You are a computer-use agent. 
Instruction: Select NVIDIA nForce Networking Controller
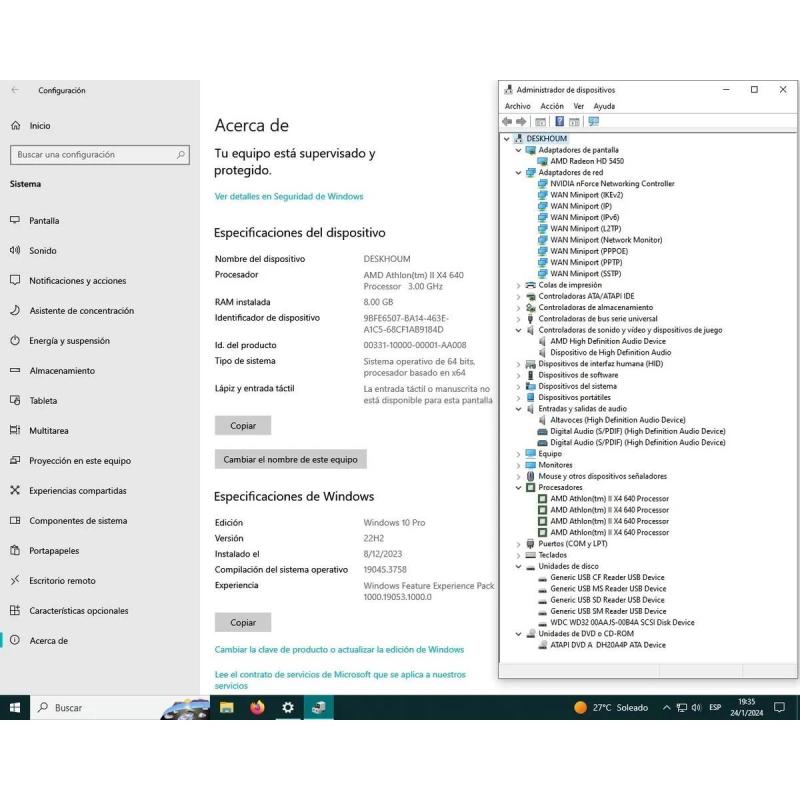click(x=612, y=184)
